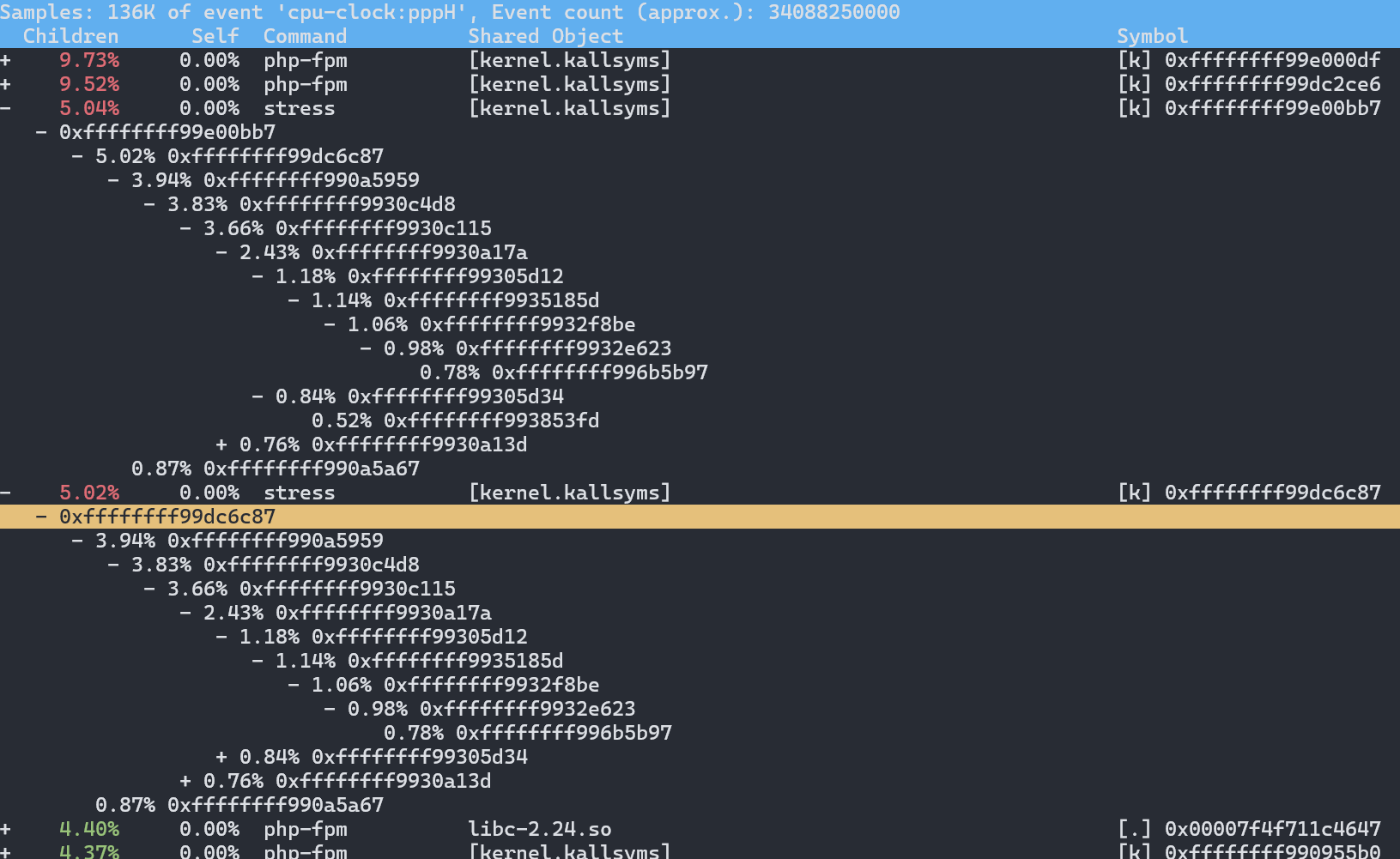Click the 5.04% children value
Screen dimensions: 1400x859
pos(89,108)
